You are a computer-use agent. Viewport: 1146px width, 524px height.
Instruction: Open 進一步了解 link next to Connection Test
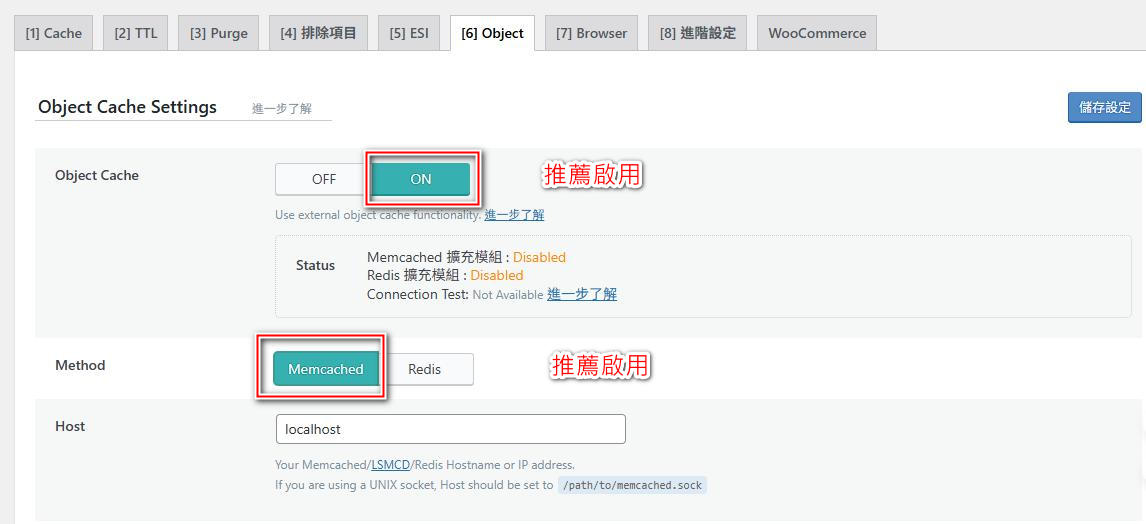582,294
